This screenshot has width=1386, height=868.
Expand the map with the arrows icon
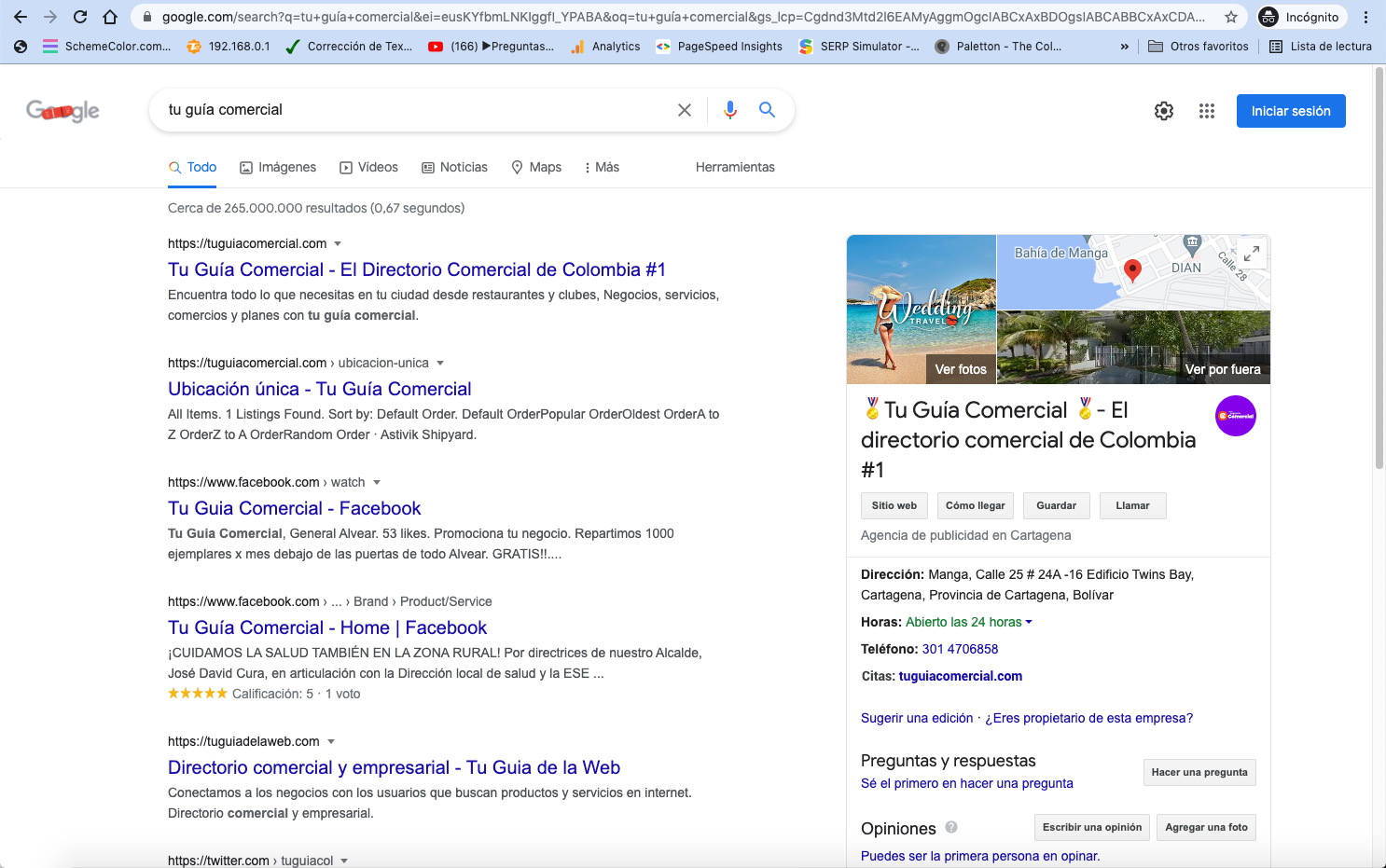tap(1252, 253)
